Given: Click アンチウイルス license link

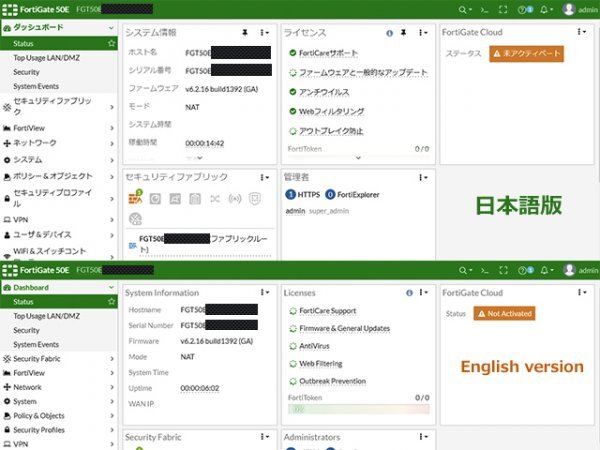Looking at the screenshot, I should [324, 92].
